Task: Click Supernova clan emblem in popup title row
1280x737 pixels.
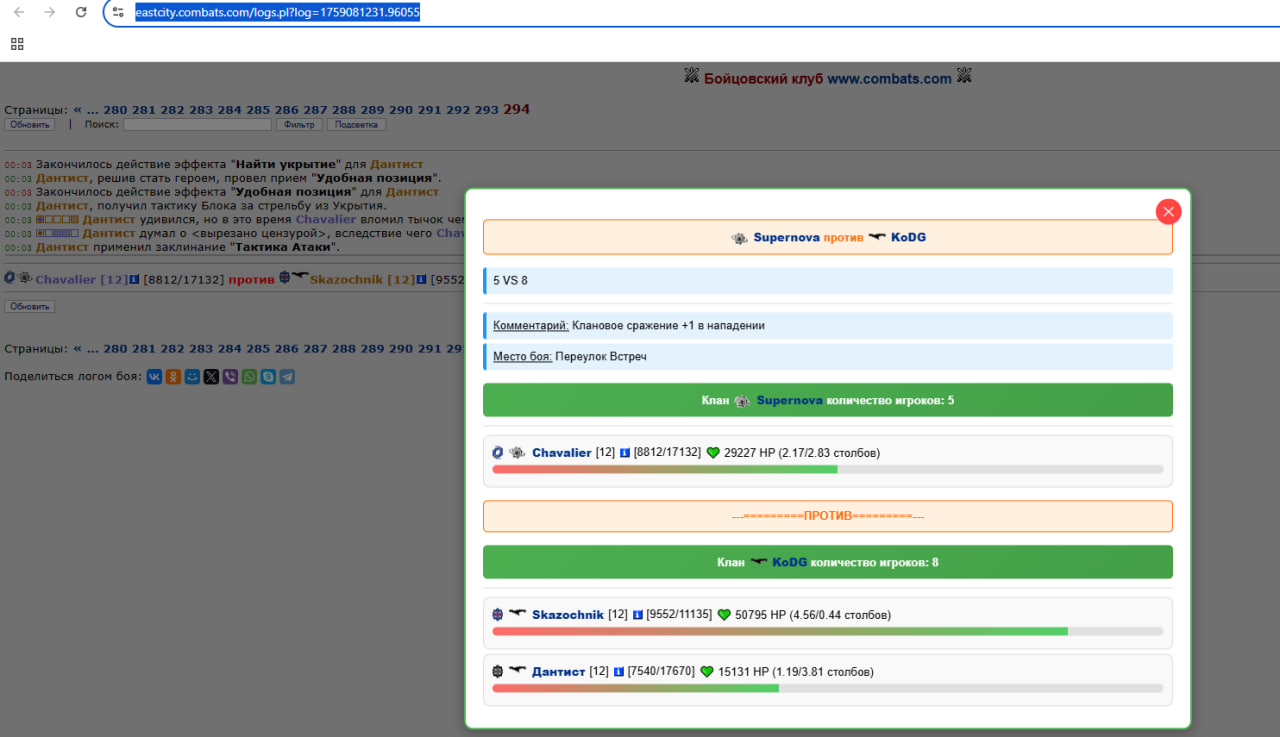Action: [739, 238]
